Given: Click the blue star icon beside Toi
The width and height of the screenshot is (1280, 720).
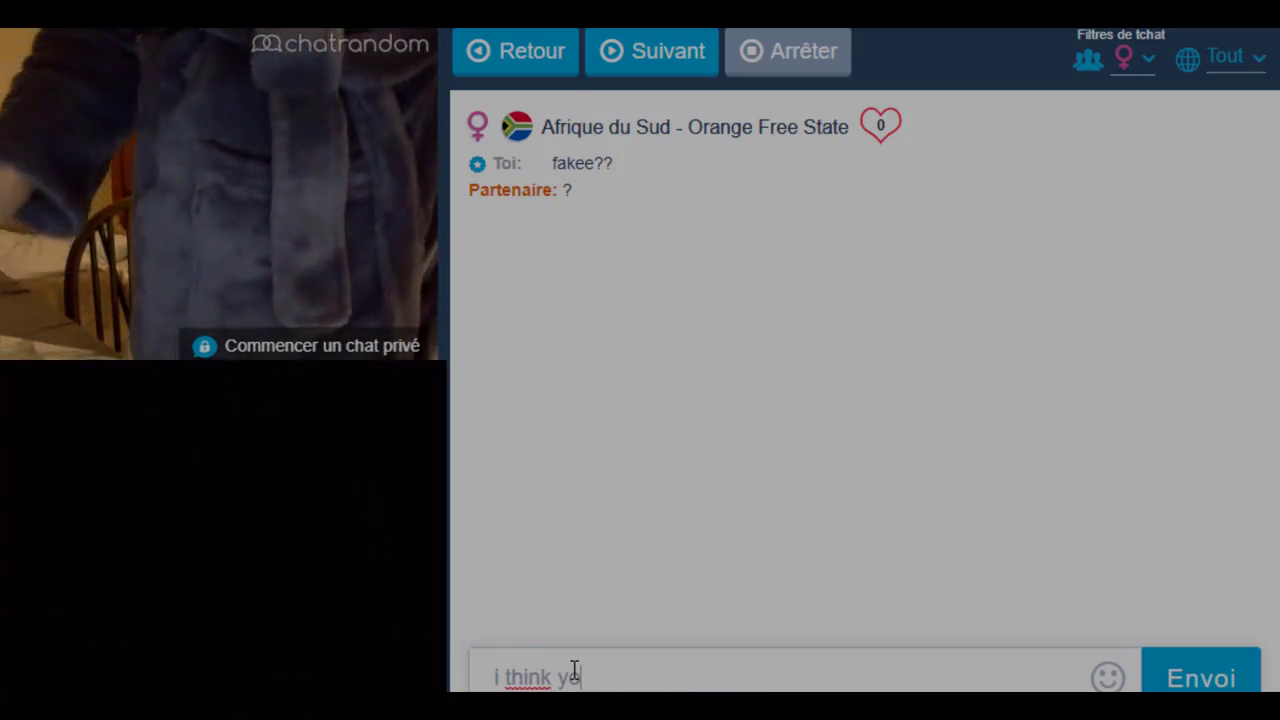Looking at the screenshot, I should point(477,164).
